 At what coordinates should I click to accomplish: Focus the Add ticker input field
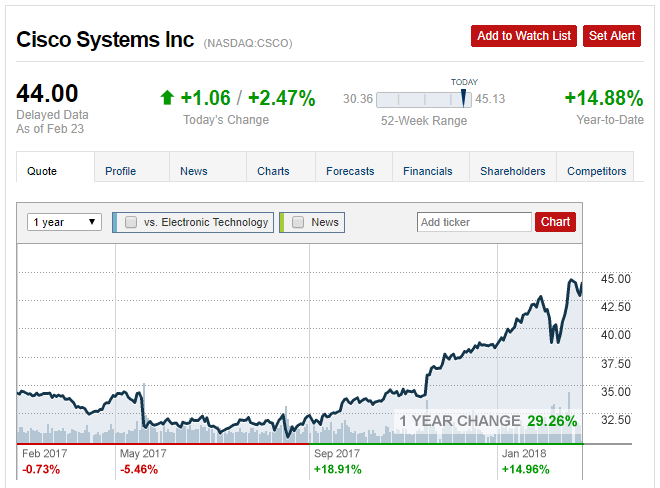(x=474, y=222)
